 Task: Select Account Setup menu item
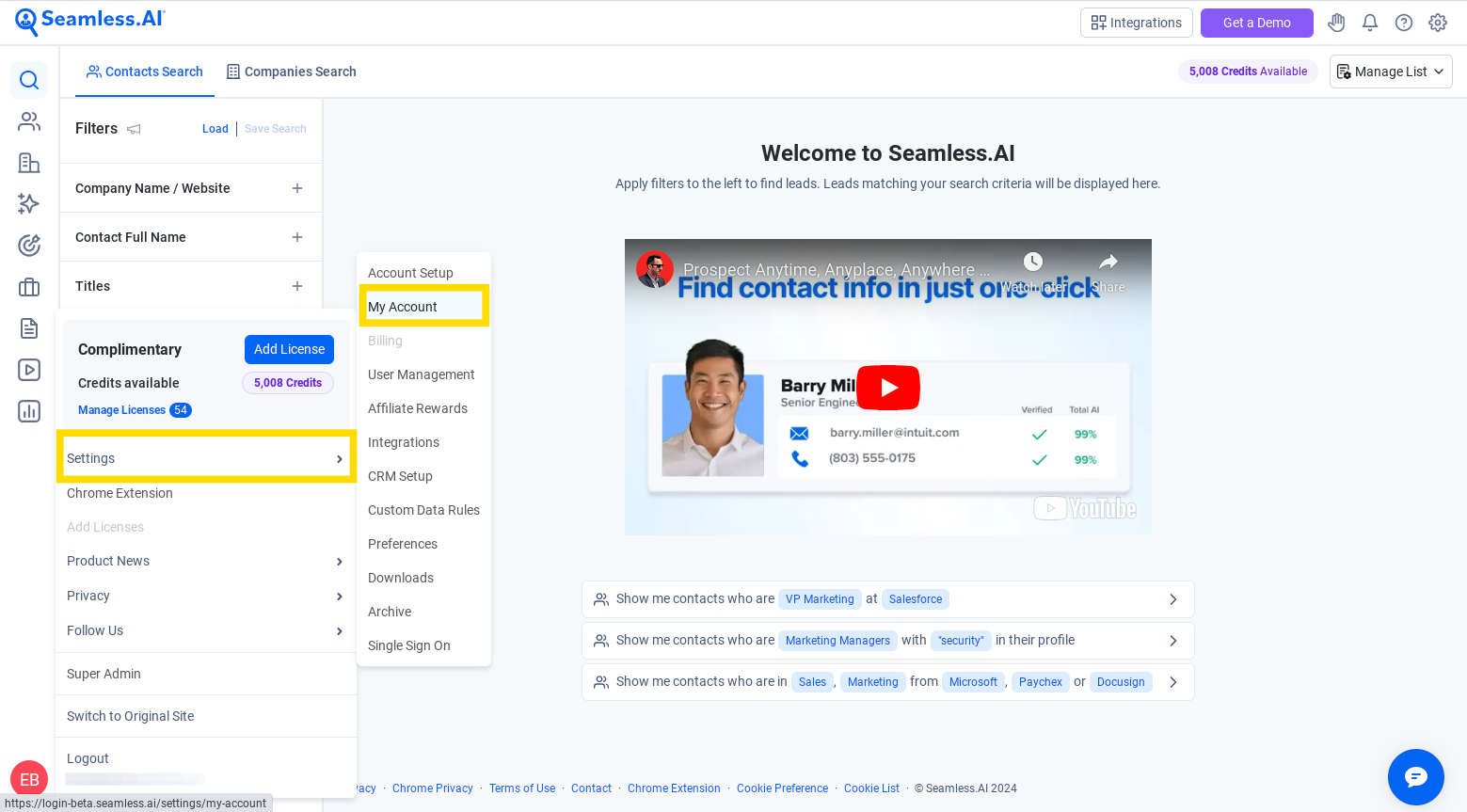[x=424, y=273]
